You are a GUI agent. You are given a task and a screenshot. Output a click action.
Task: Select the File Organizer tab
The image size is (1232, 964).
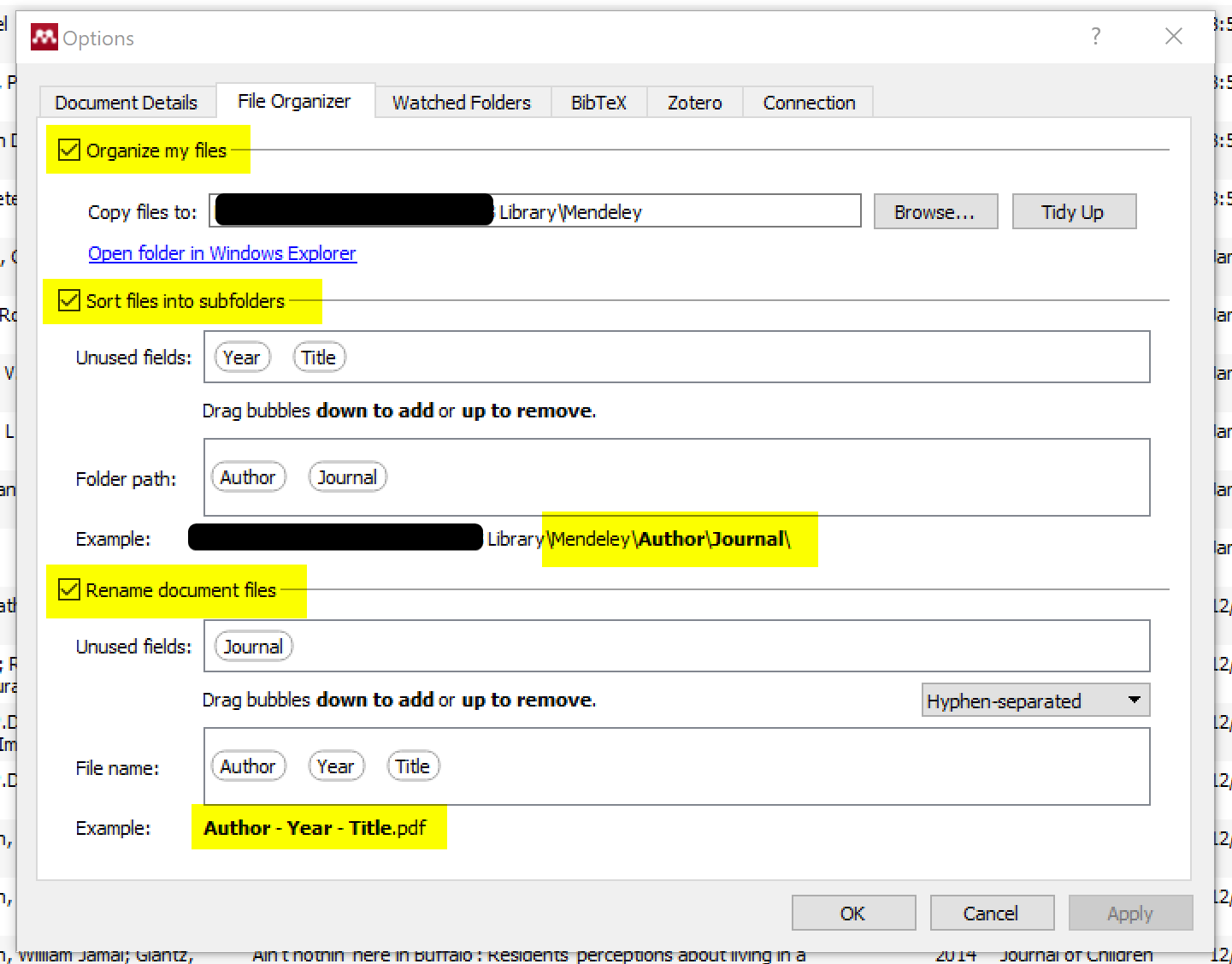point(294,101)
